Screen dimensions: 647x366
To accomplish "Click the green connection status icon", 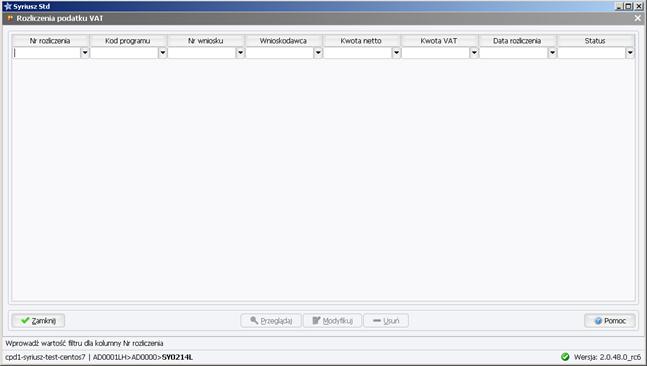I will coord(565,357).
